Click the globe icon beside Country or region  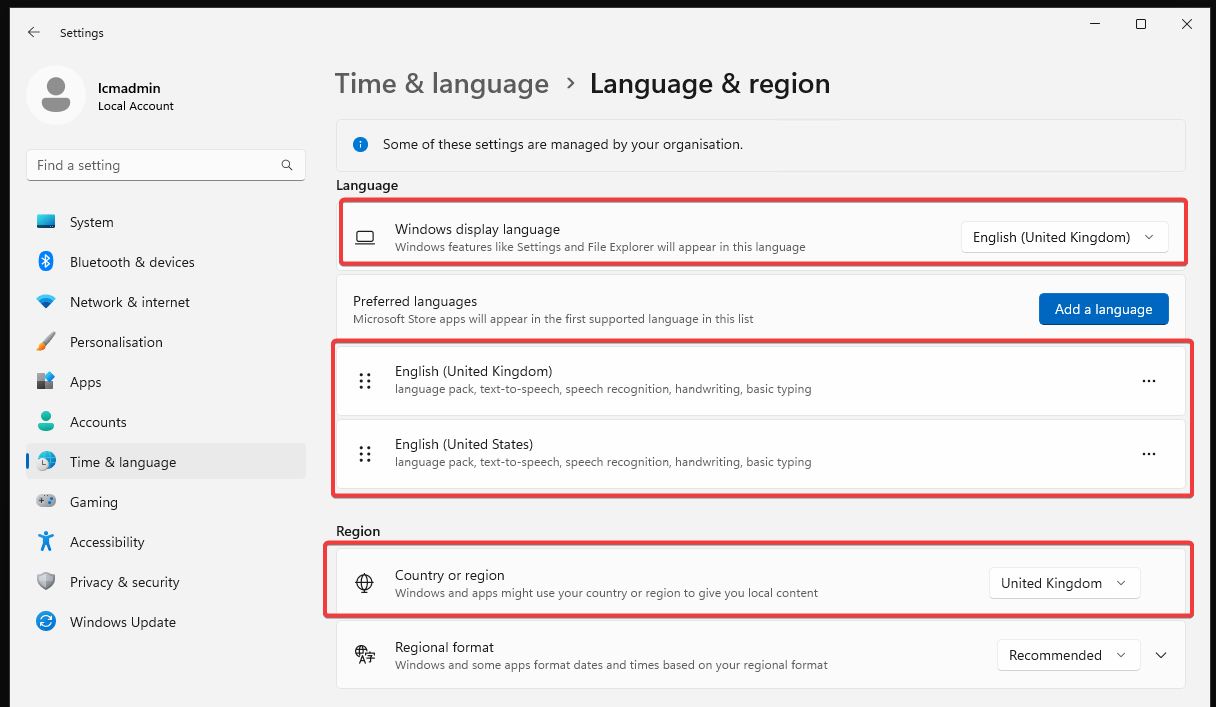(x=365, y=584)
